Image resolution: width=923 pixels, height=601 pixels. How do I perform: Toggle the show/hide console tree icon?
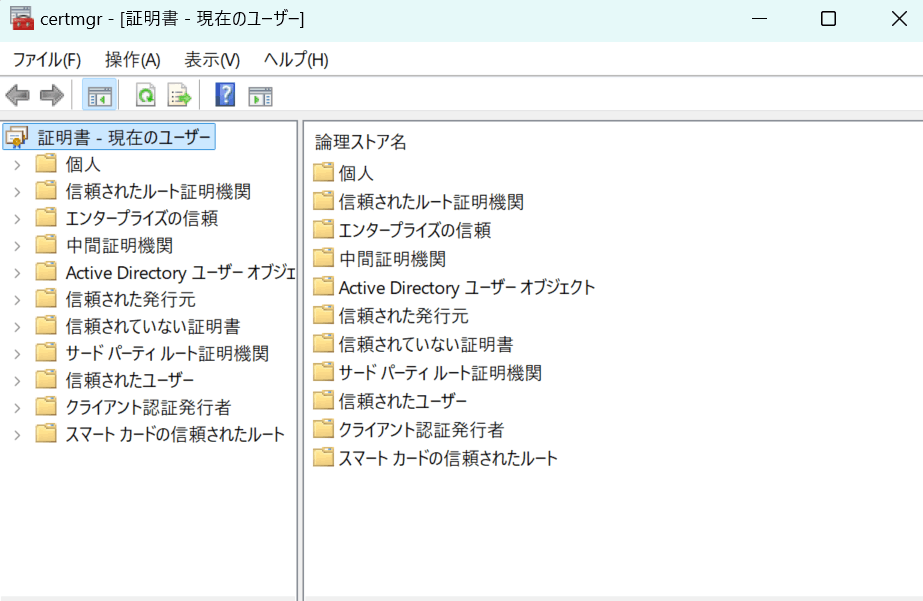pyautogui.click(x=99, y=95)
